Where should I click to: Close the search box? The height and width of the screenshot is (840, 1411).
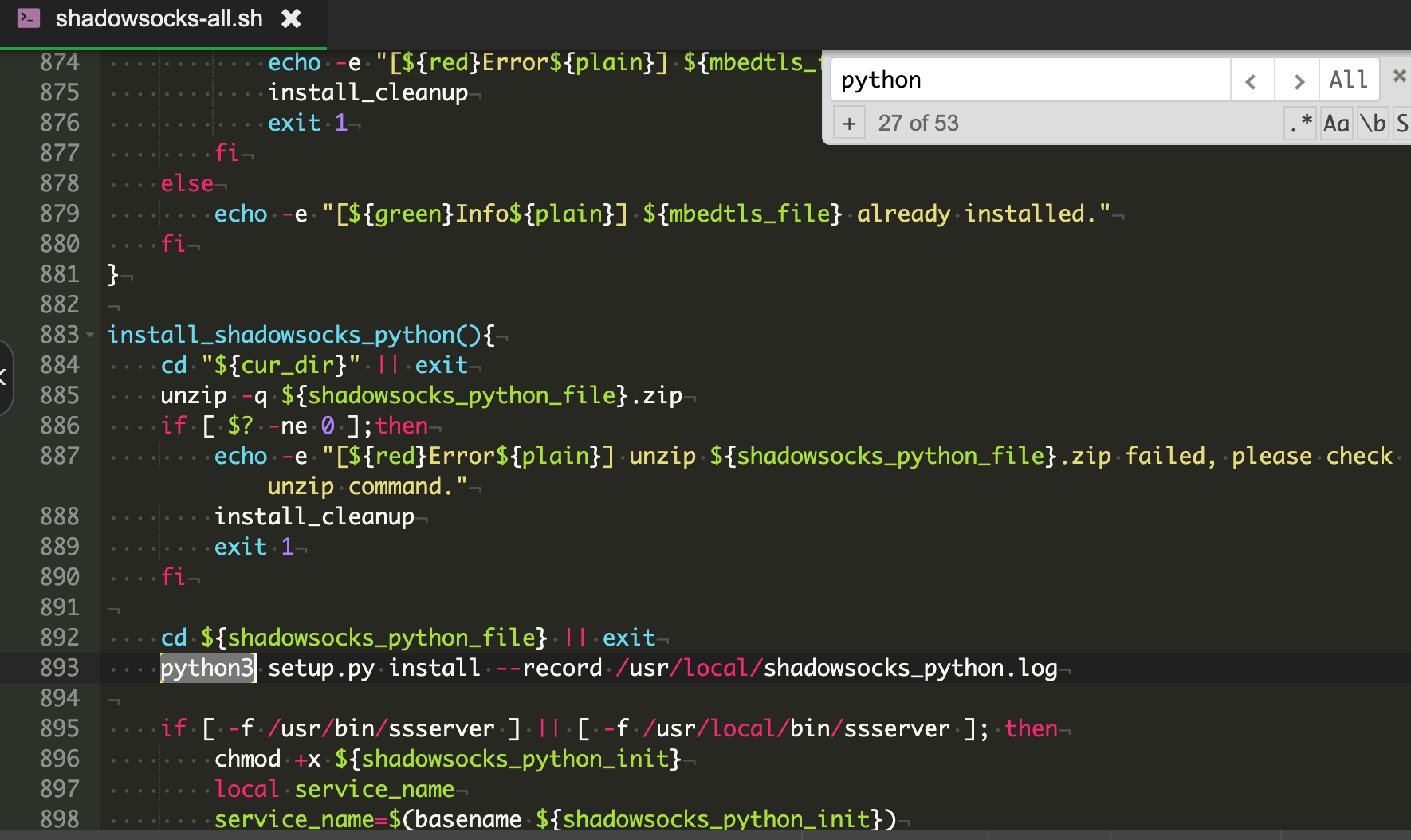point(1398,76)
